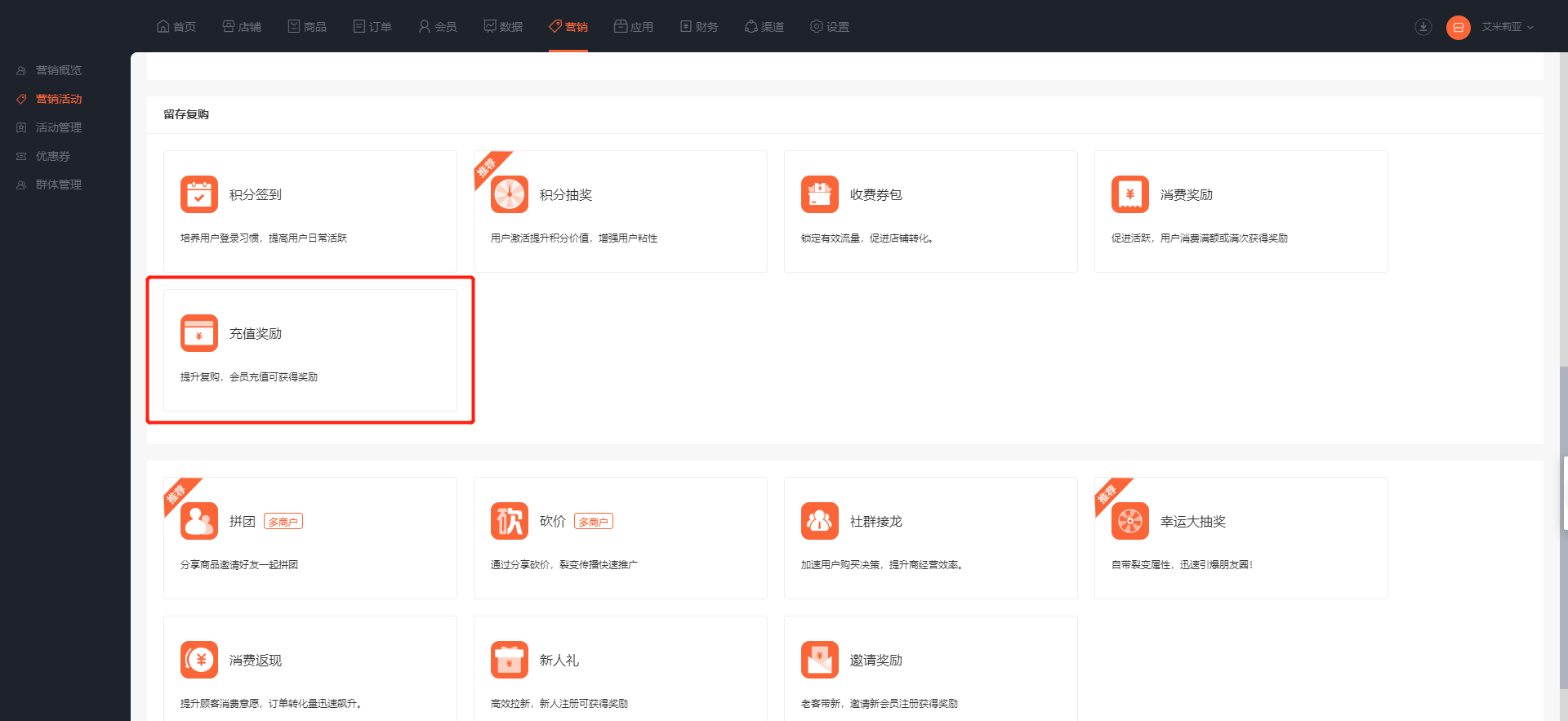Click description 锁定有效流量，促进店铺转化。
This screenshot has height=721, width=1568.
tap(867, 238)
